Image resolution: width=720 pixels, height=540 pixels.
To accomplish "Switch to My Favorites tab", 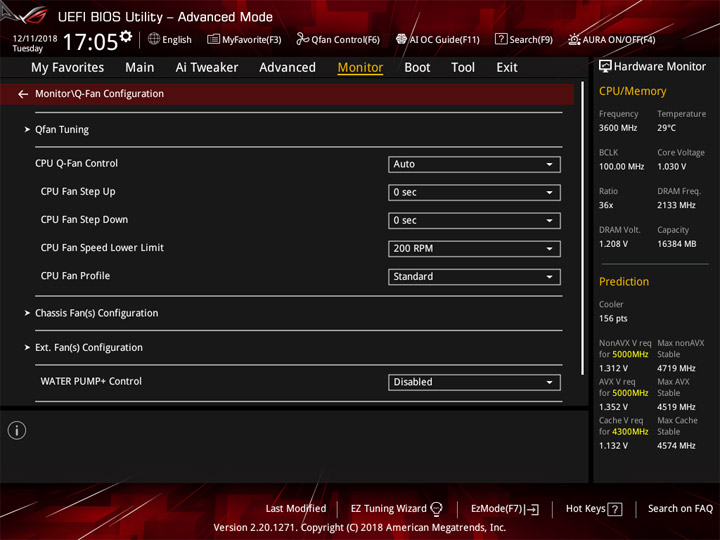I will tap(68, 68).
